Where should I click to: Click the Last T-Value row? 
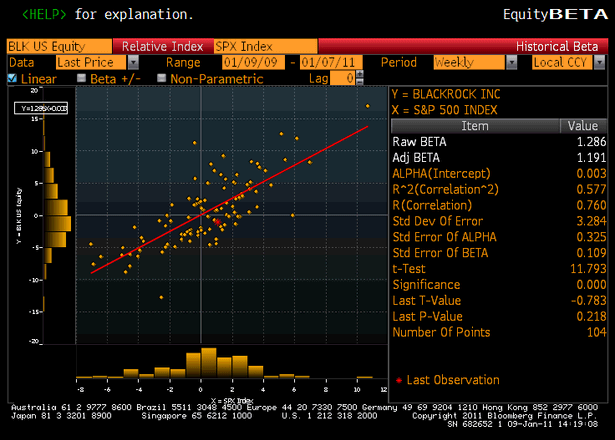pyautogui.click(x=499, y=300)
